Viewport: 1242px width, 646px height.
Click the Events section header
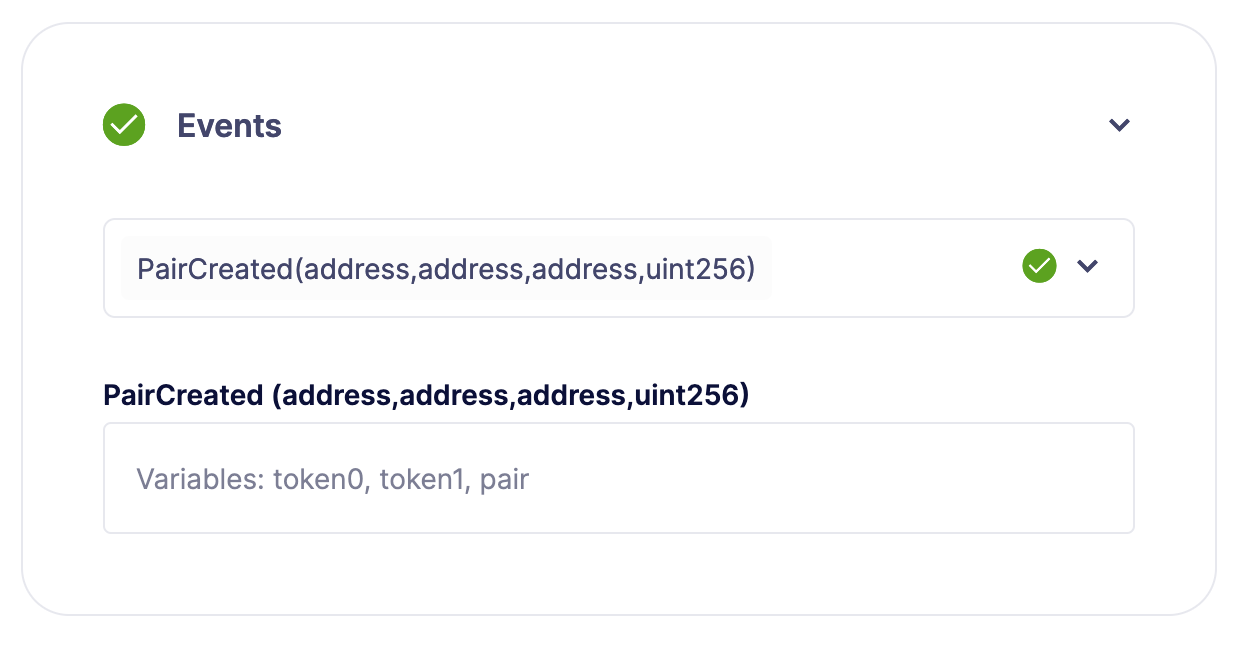tap(229, 125)
